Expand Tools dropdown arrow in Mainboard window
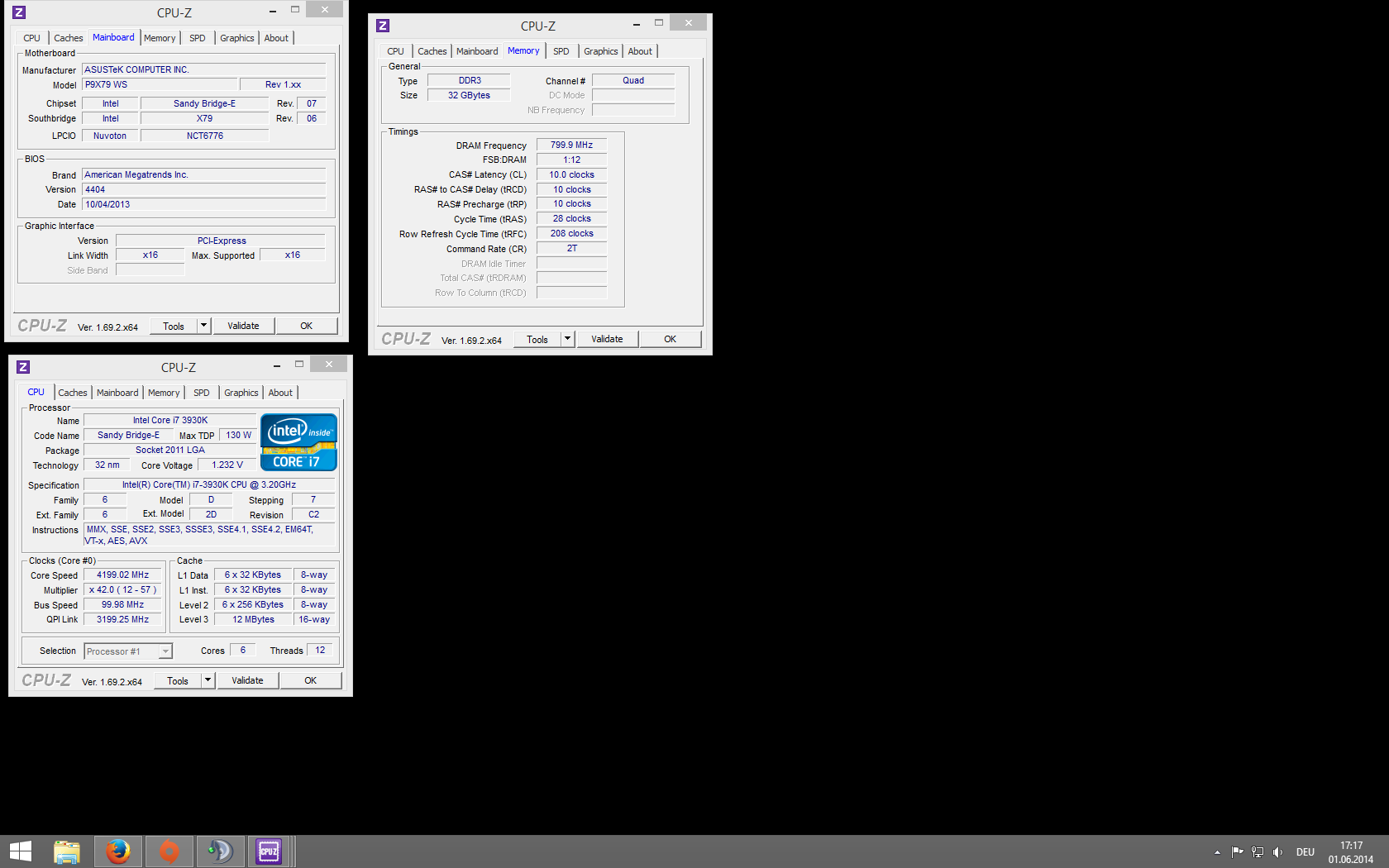 [204, 326]
